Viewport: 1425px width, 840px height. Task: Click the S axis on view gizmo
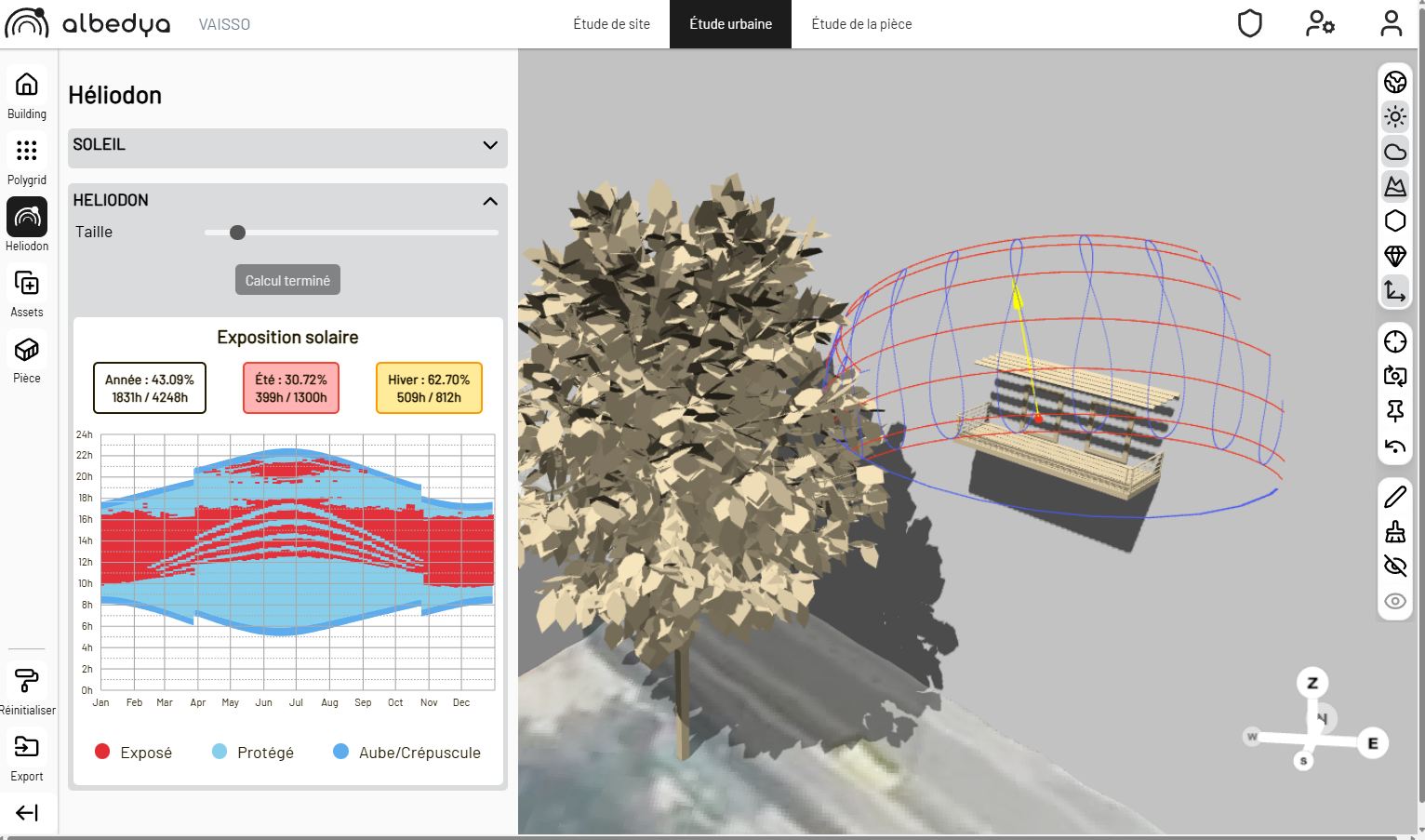tap(1303, 761)
